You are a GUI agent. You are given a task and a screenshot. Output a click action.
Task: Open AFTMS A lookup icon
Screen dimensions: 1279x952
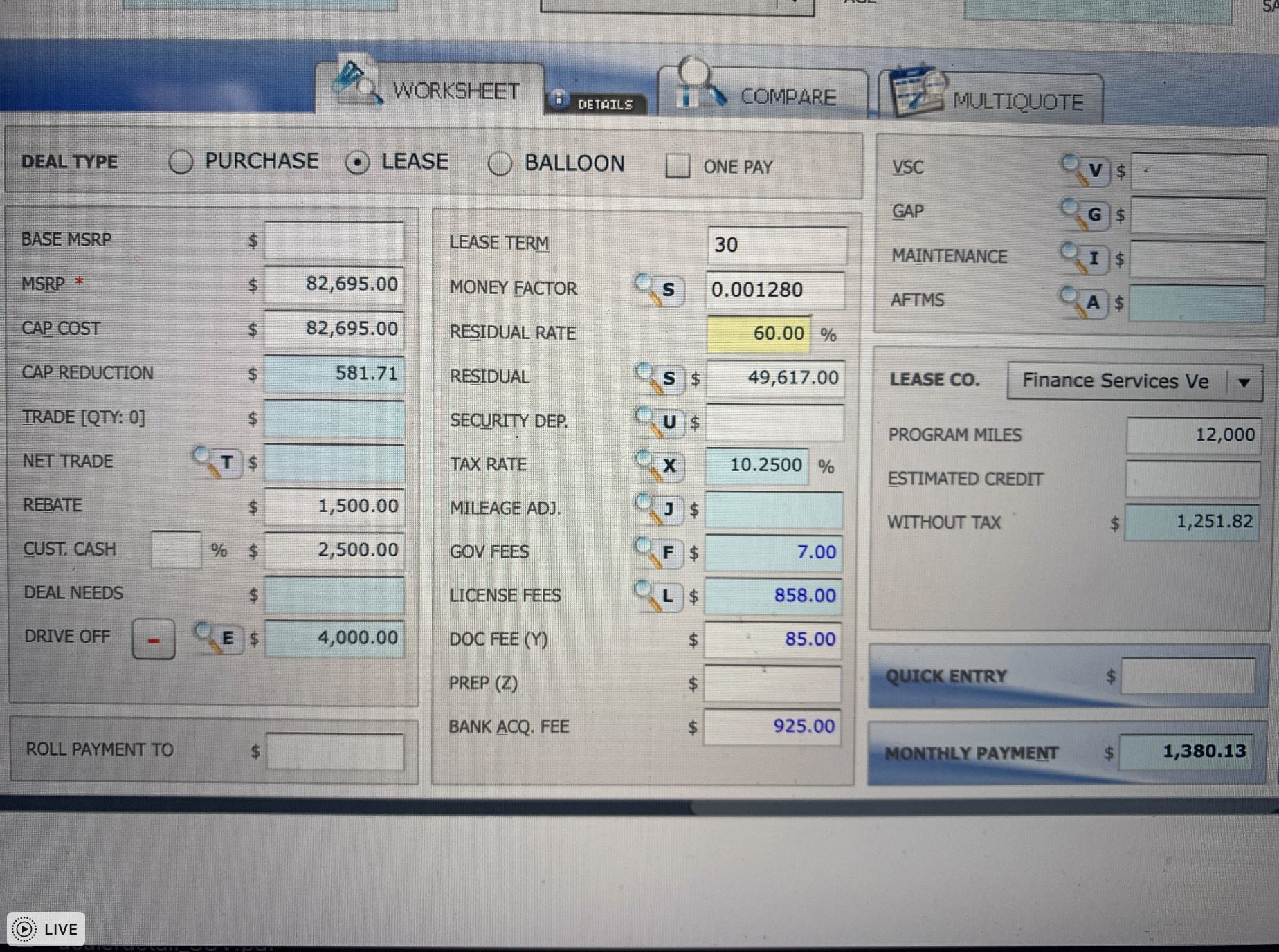(1084, 302)
